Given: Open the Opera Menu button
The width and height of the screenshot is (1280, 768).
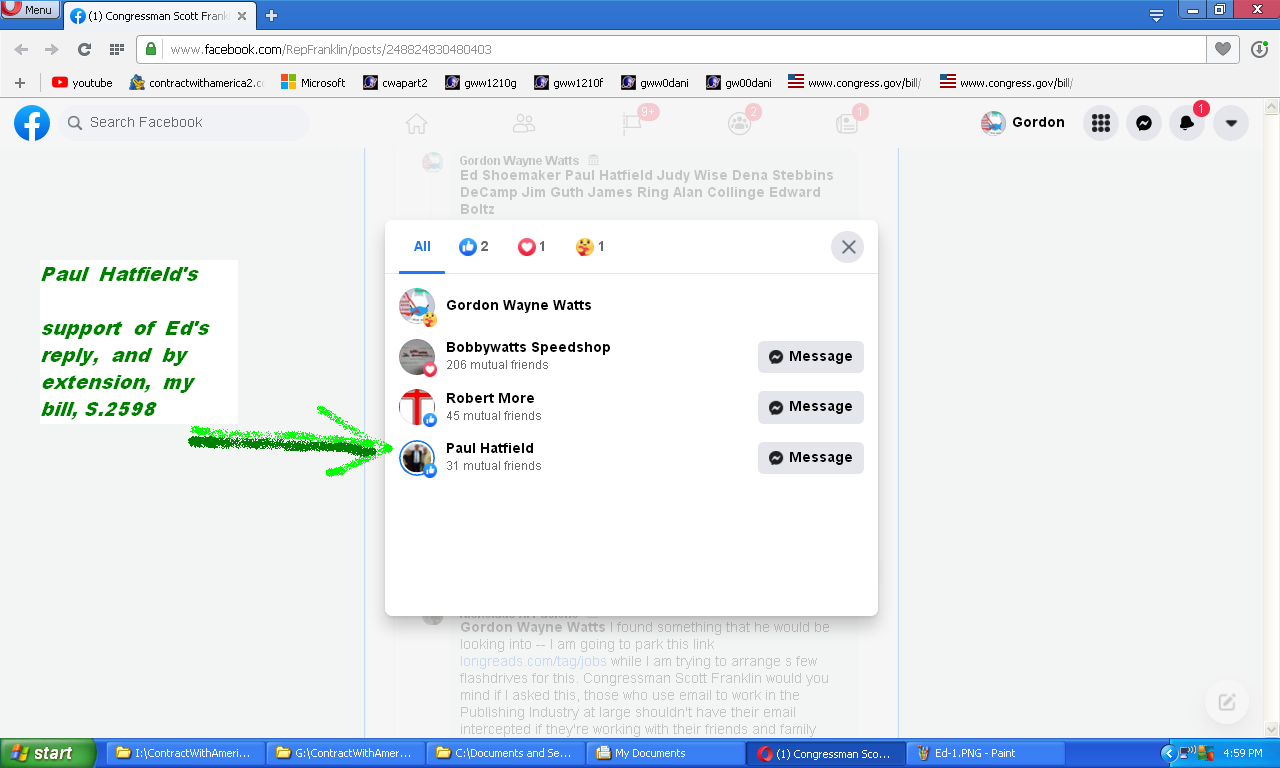Looking at the screenshot, I should [30, 9].
